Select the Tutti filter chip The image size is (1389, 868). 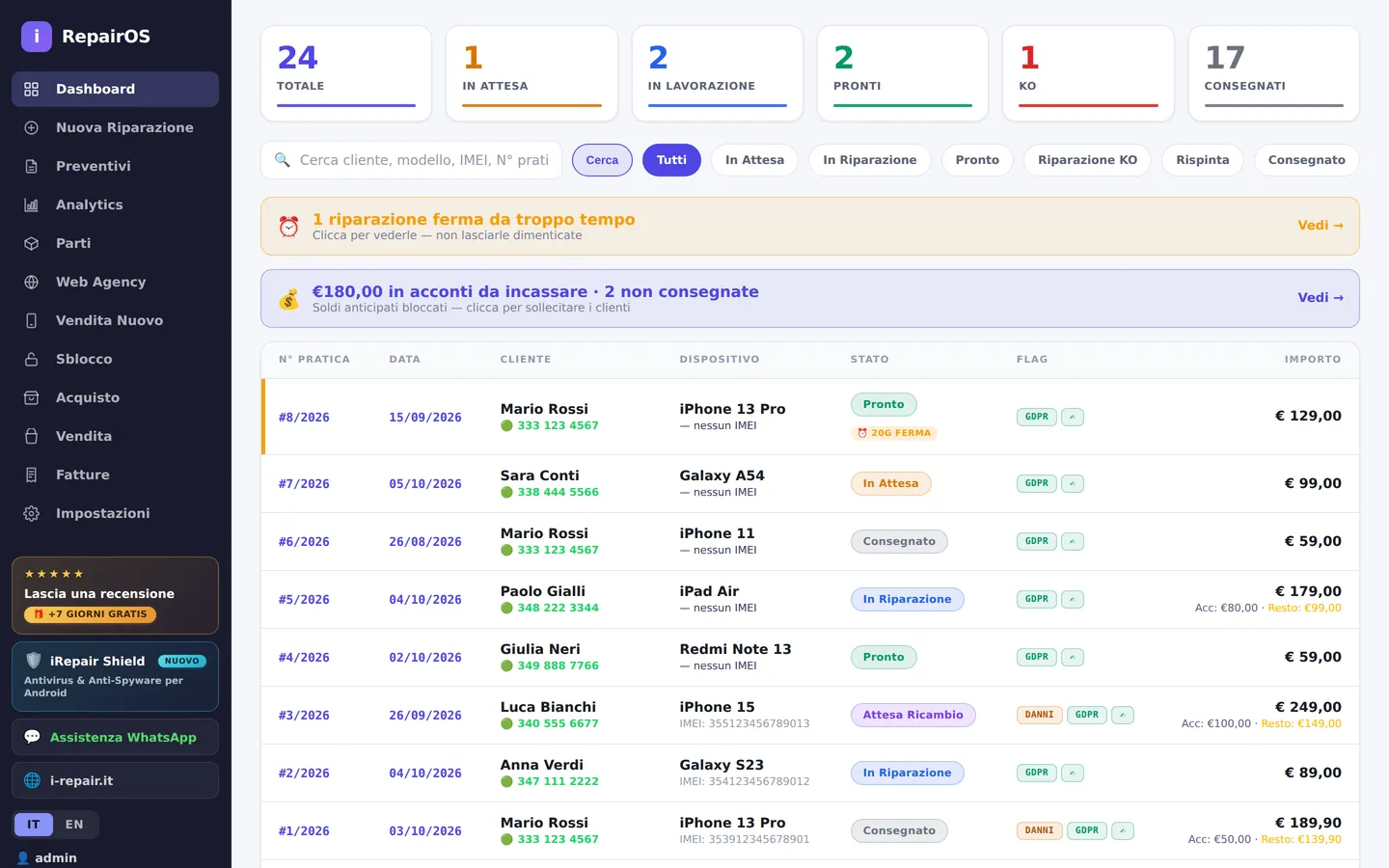tap(671, 160)
